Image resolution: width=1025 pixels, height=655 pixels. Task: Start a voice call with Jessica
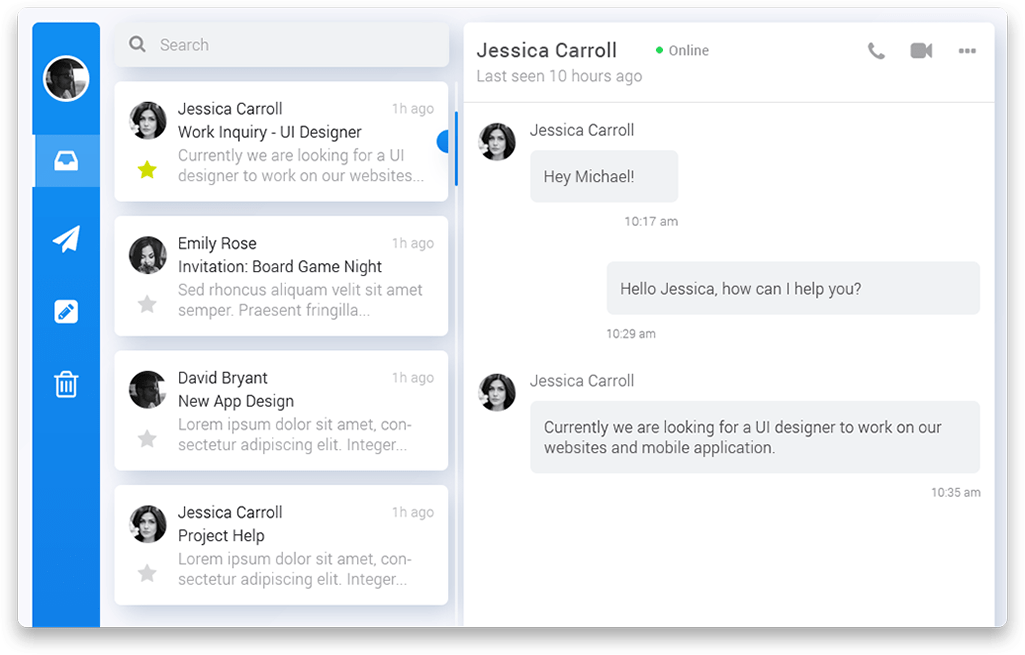click(876, 51)
